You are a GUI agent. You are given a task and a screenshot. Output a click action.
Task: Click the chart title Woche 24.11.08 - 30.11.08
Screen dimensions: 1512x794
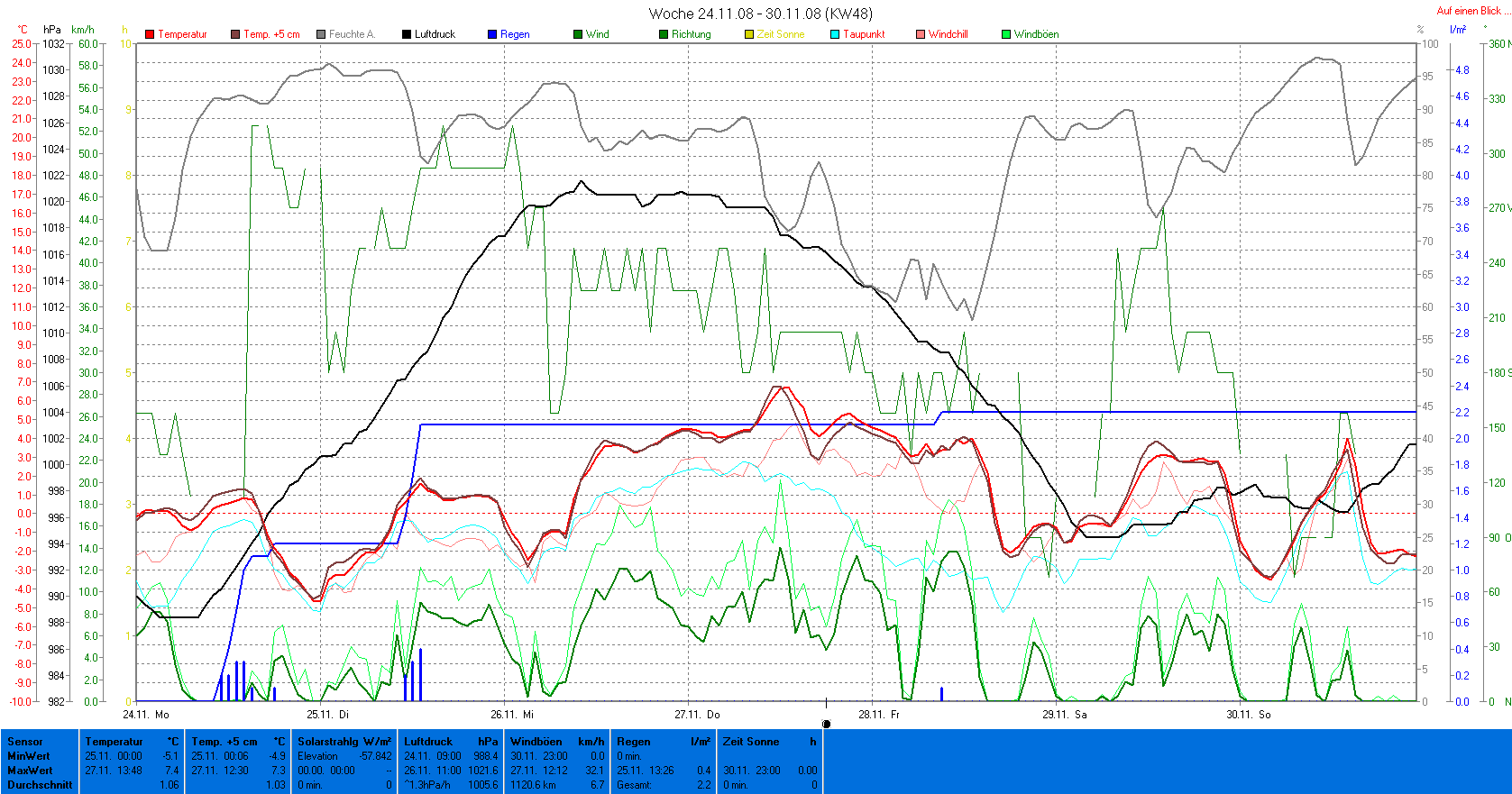[x=760, y=14]
